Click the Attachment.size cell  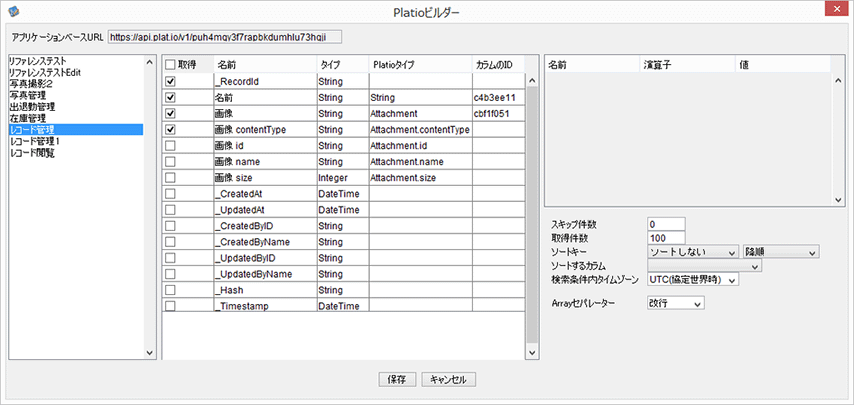click(x=420, y=177)
